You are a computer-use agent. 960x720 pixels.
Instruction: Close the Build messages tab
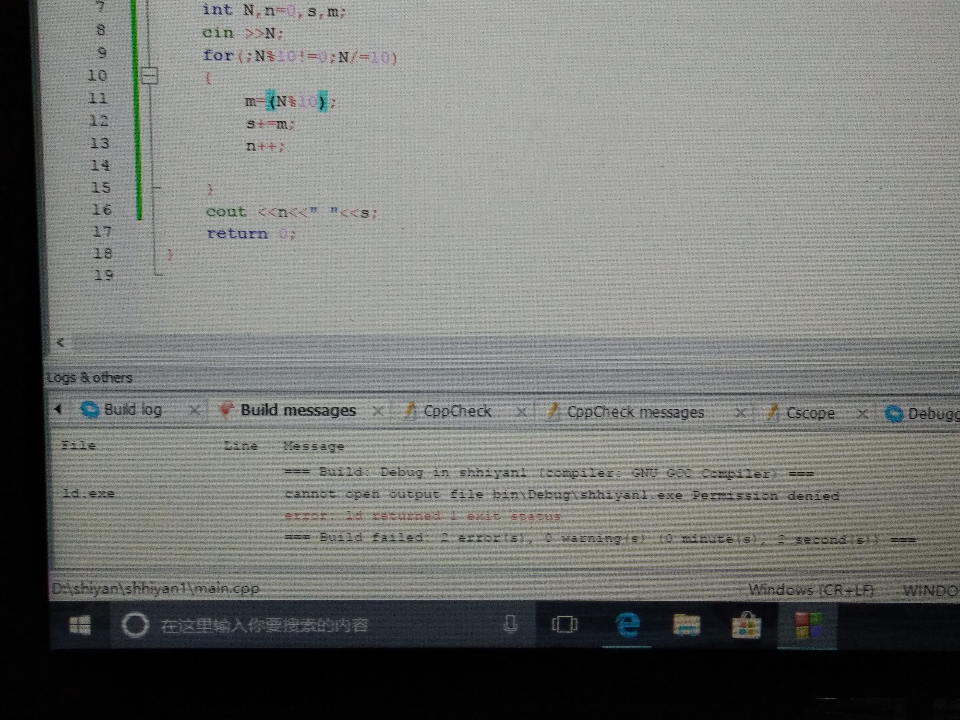pos(378,411)
